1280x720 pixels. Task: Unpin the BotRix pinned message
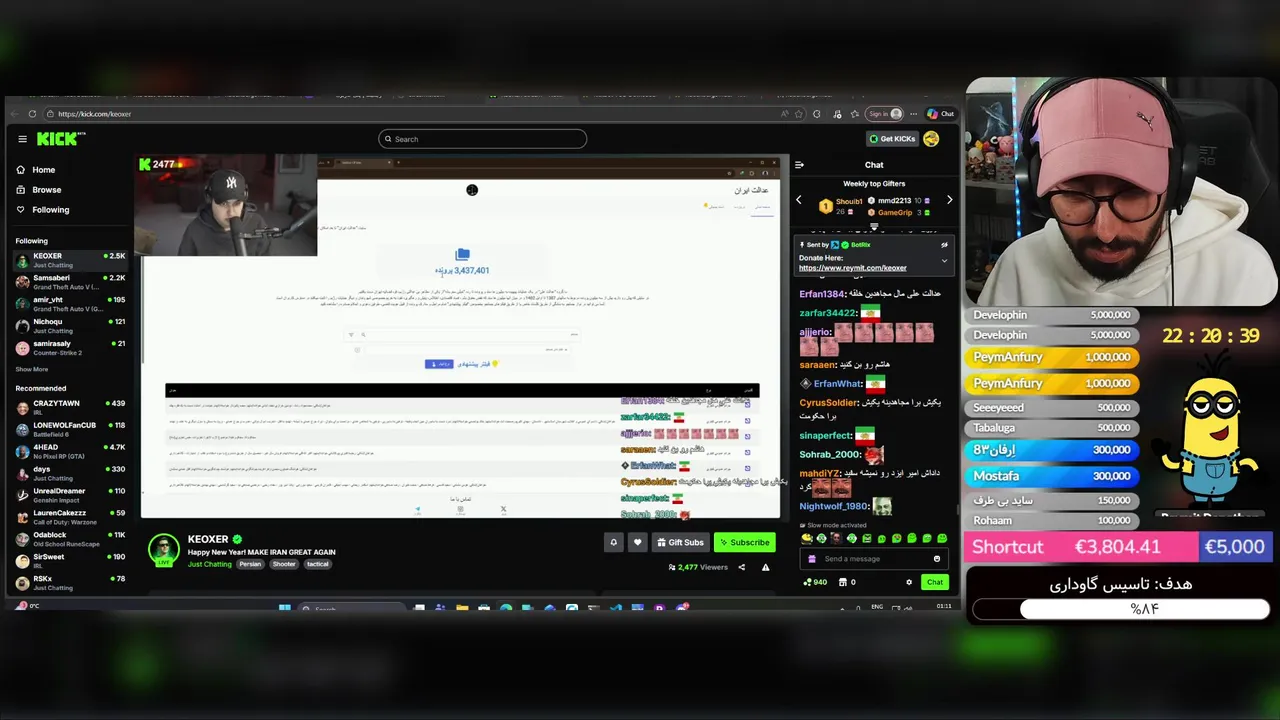(x=944, y=245)
